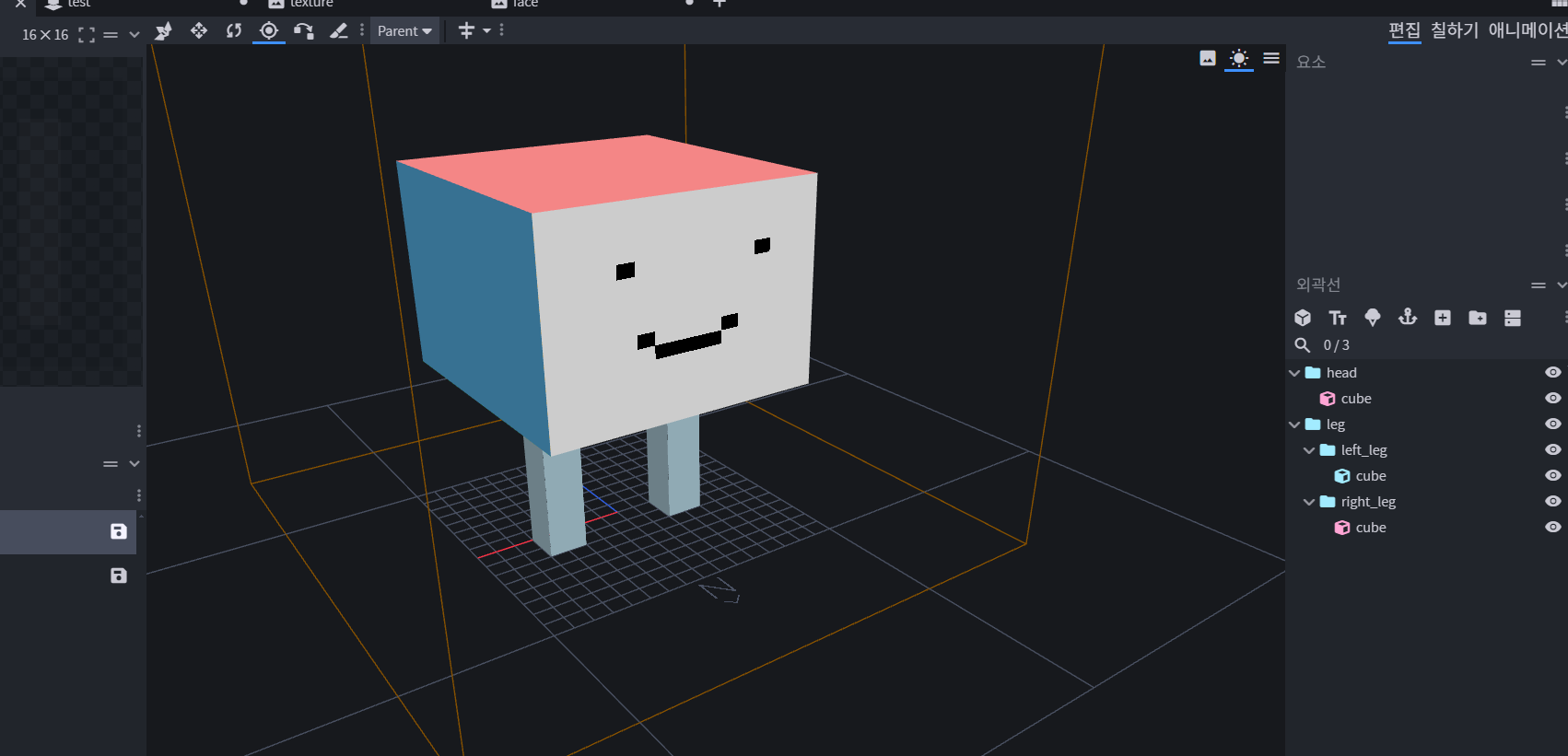Toggle visibility of the cube under head
1568x756 pixels.
[1553, 399]
